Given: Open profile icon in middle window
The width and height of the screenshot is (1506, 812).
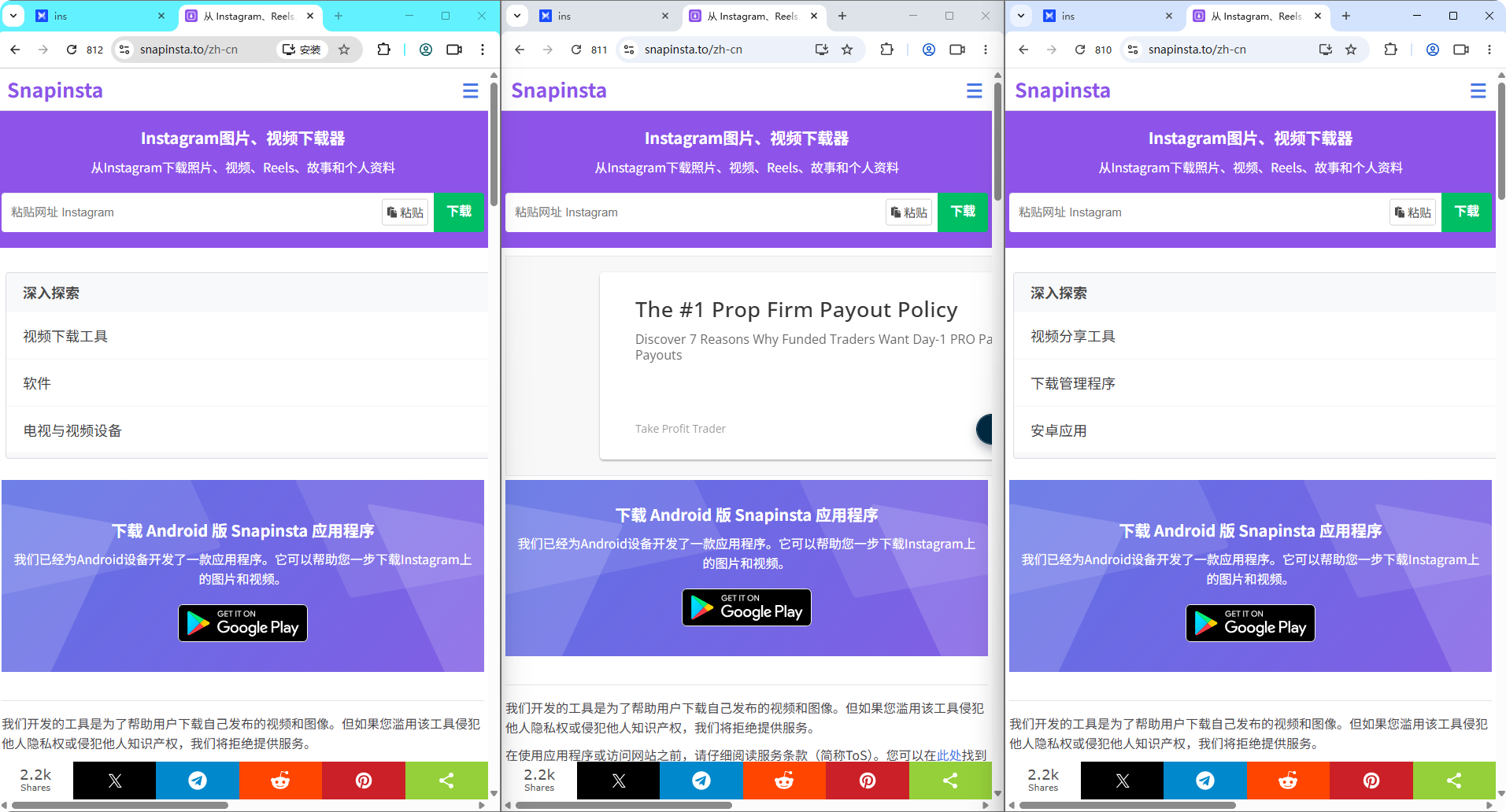Looking at the screenshot, I should pos(929,50).
